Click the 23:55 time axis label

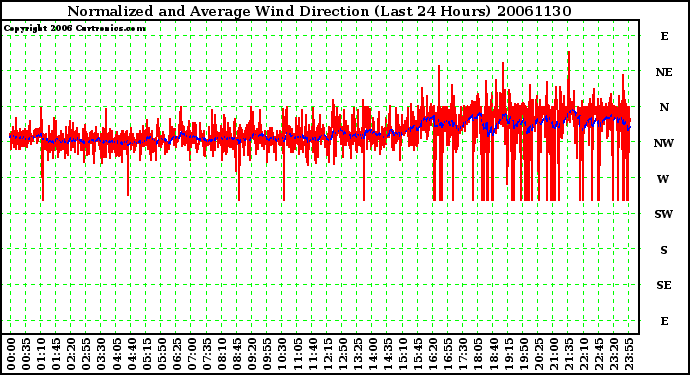click(x=629, y=354)
